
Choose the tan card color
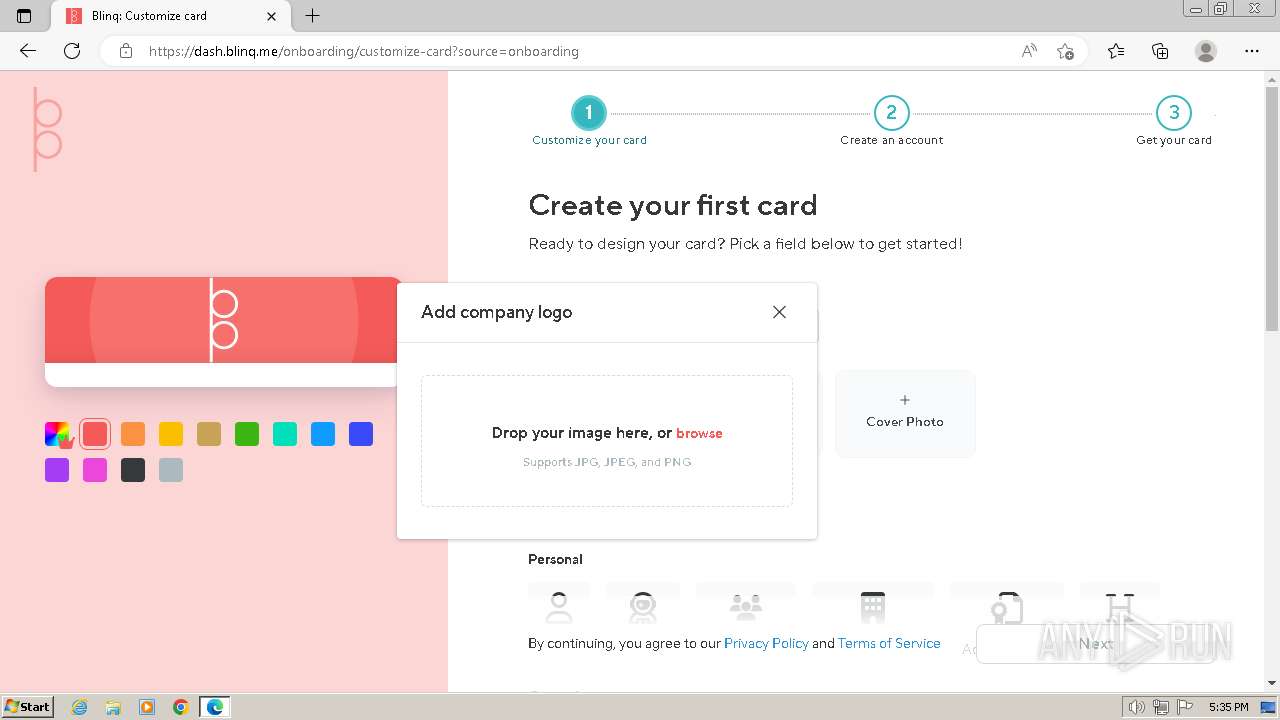tap(209, 434)
